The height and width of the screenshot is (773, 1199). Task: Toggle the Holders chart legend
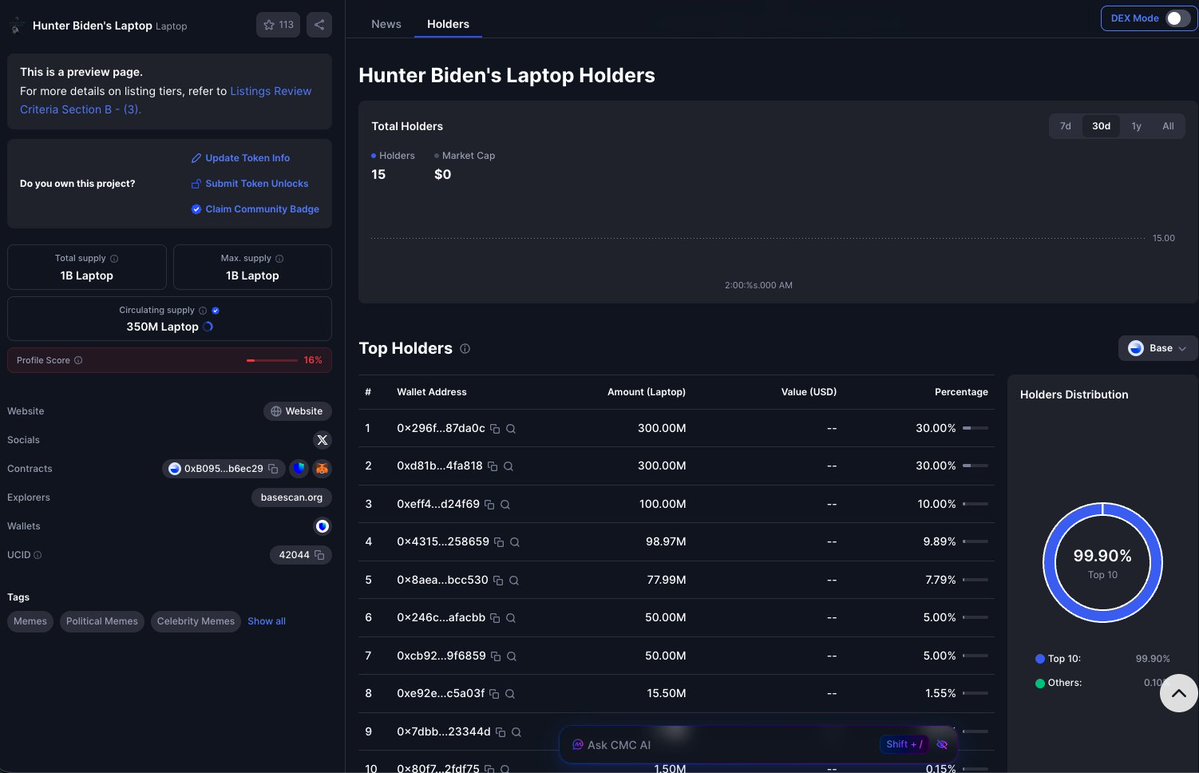tap(393, 155)
